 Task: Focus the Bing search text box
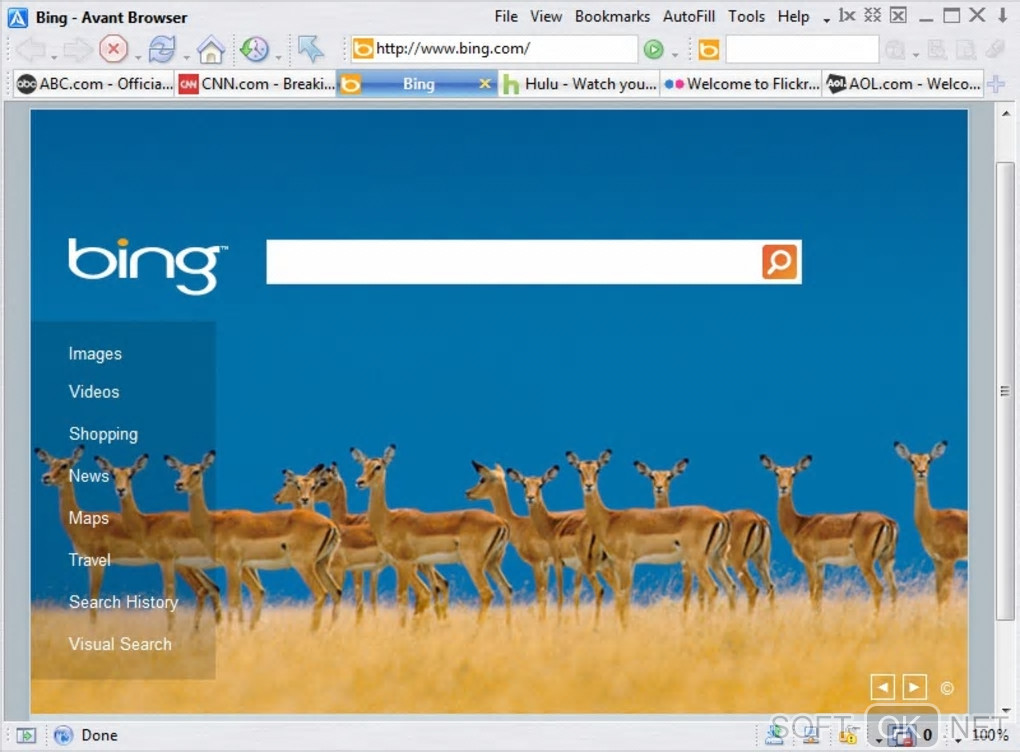click(514, 262)
